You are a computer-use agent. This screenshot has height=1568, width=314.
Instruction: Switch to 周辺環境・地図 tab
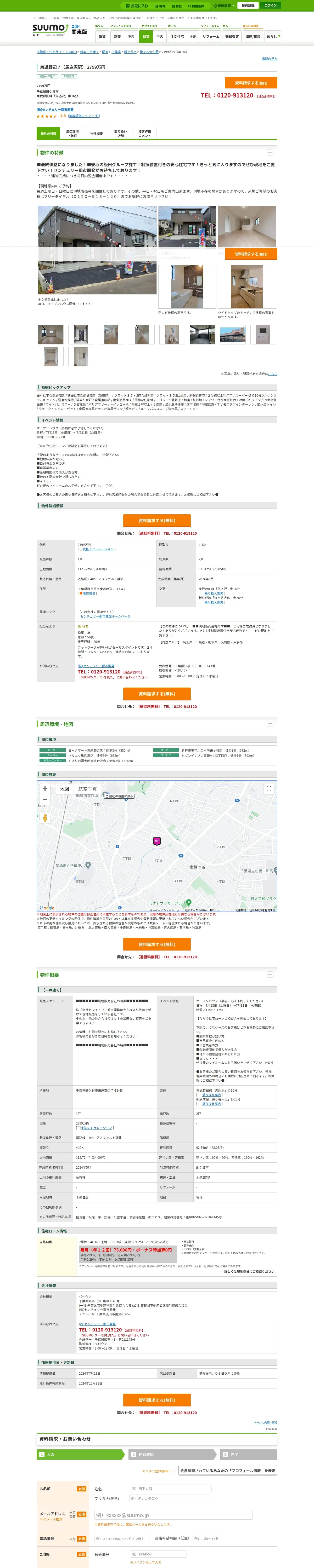(x=72, y=133)
